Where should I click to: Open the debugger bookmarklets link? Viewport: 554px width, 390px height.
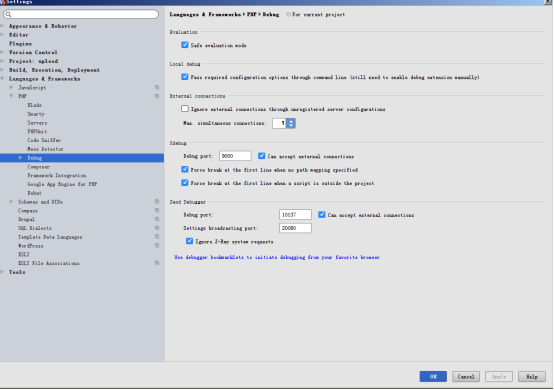[x=277, y=257]
